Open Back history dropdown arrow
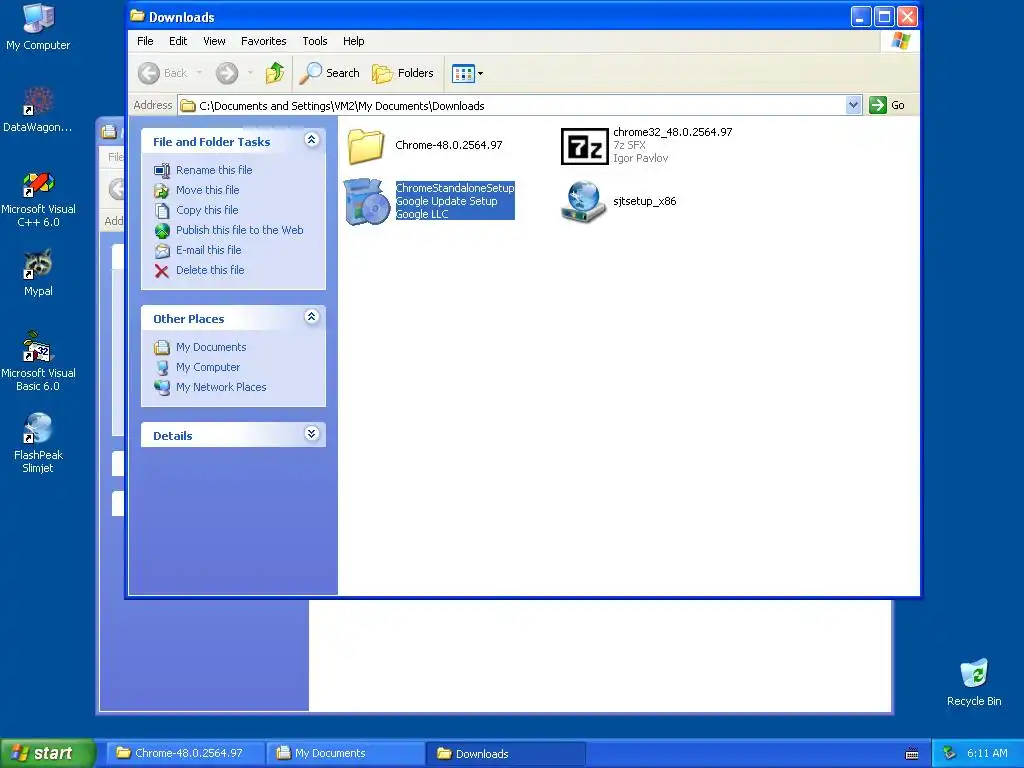Viewport: 1024px width, 768px height. [x=199, y=73]
